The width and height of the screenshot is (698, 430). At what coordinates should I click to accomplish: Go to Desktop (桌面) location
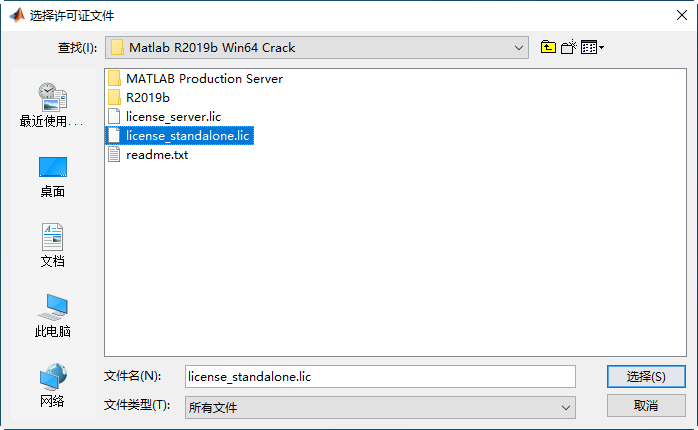point(53,177)
